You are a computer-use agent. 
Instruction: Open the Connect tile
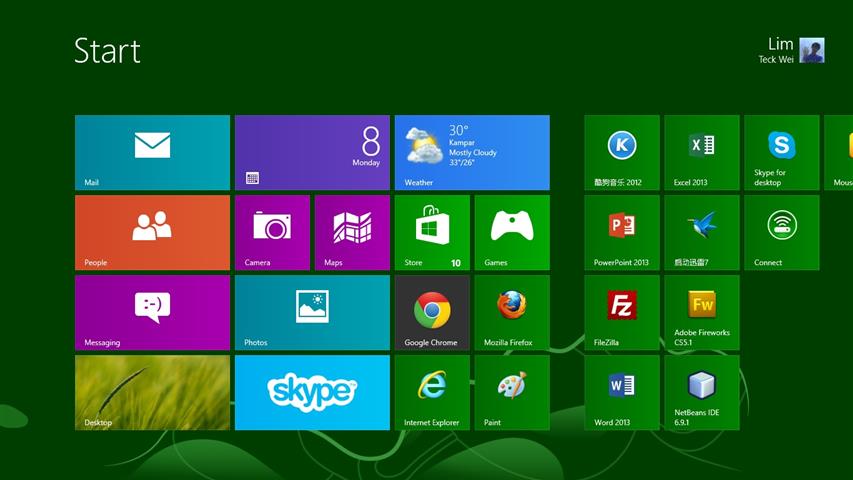[x=782, y=232]
